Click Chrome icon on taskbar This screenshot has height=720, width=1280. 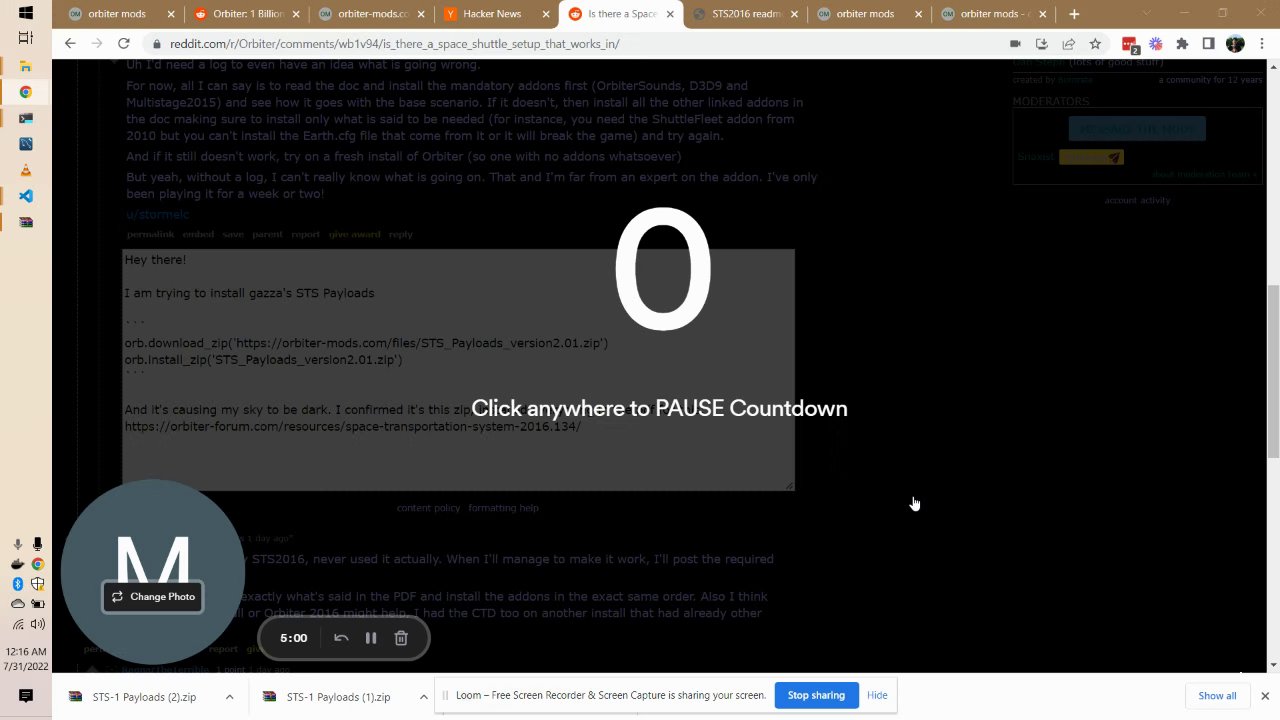(26, 92)
